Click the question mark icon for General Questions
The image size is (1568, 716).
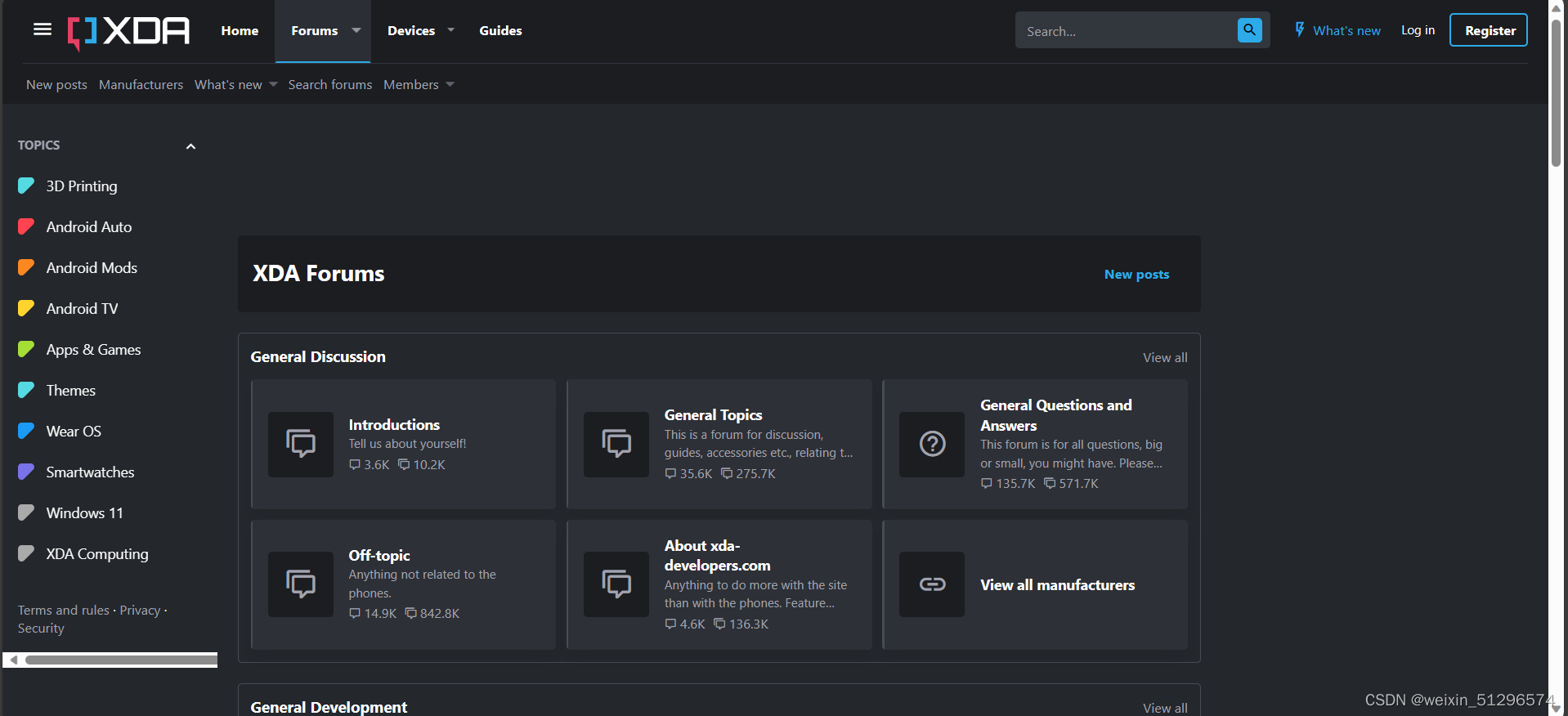click(932, 444)
